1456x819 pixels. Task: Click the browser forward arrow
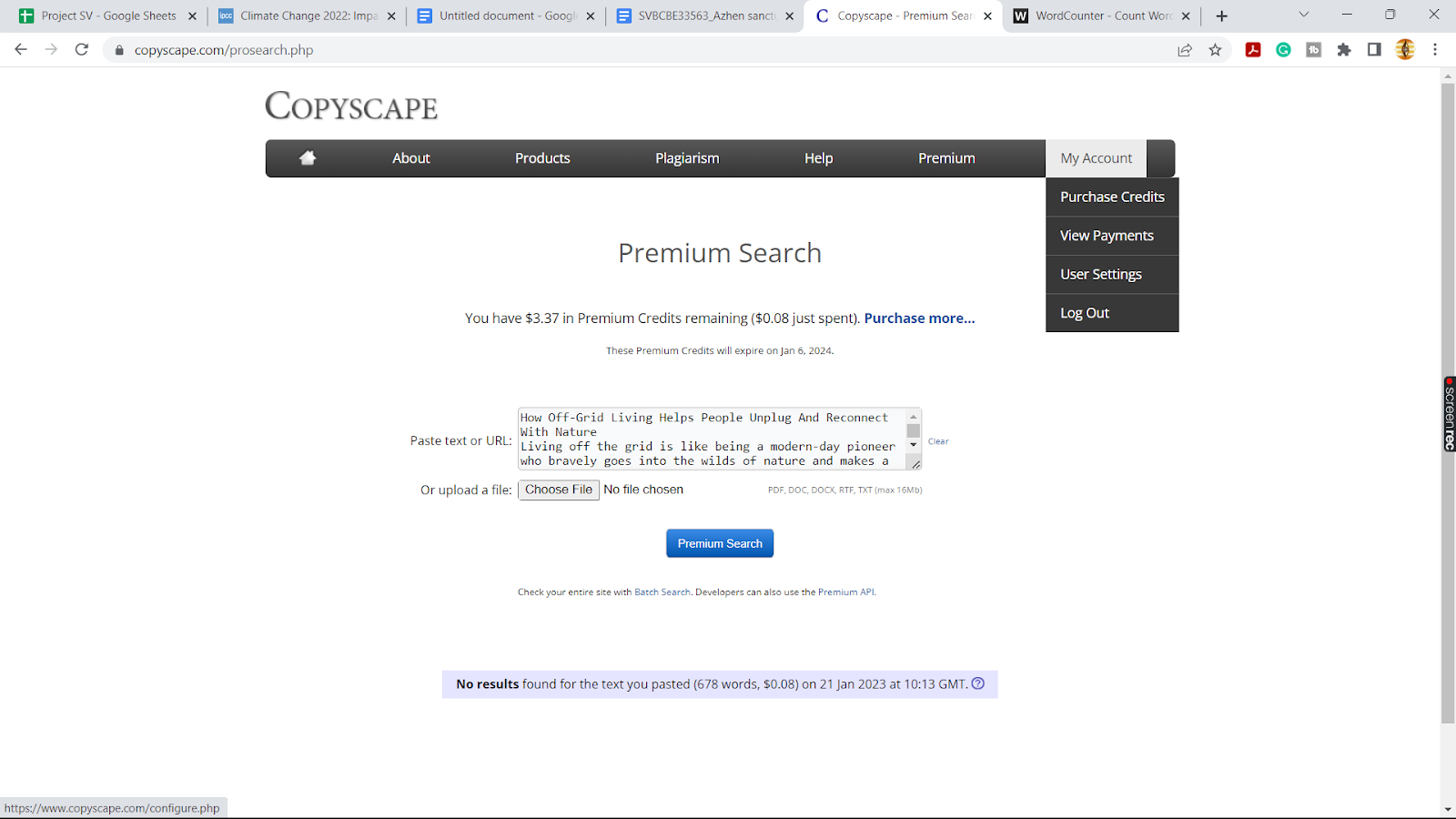(x=51, y=50)
